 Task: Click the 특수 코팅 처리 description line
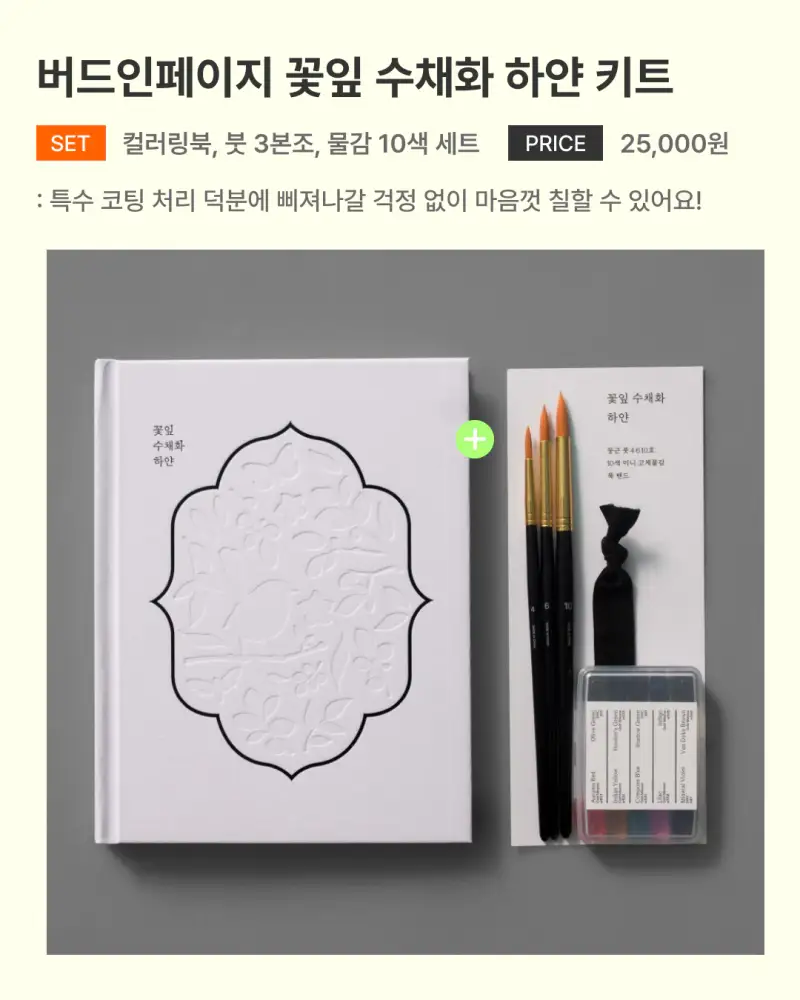pos(369,201)
